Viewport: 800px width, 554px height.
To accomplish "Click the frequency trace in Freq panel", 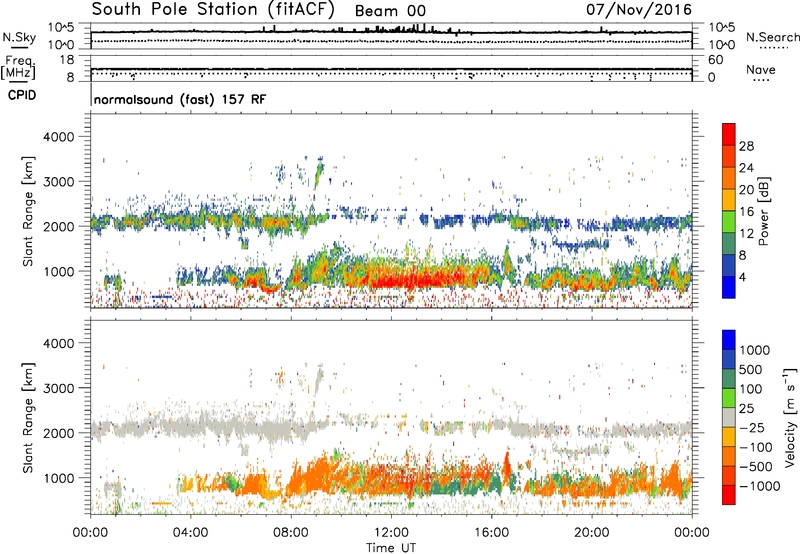I will click(x=391, y=69).
